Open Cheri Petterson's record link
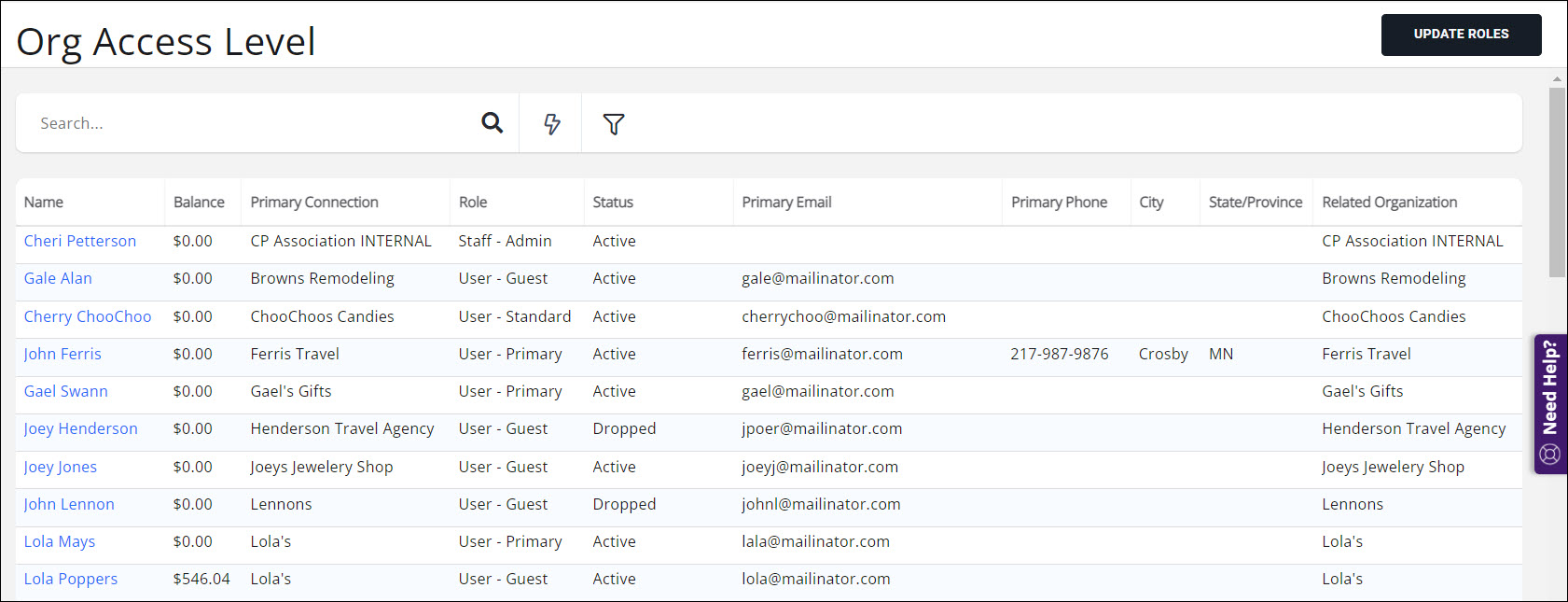The width and height of the screenshot is (1568, 602). [80, 241]
